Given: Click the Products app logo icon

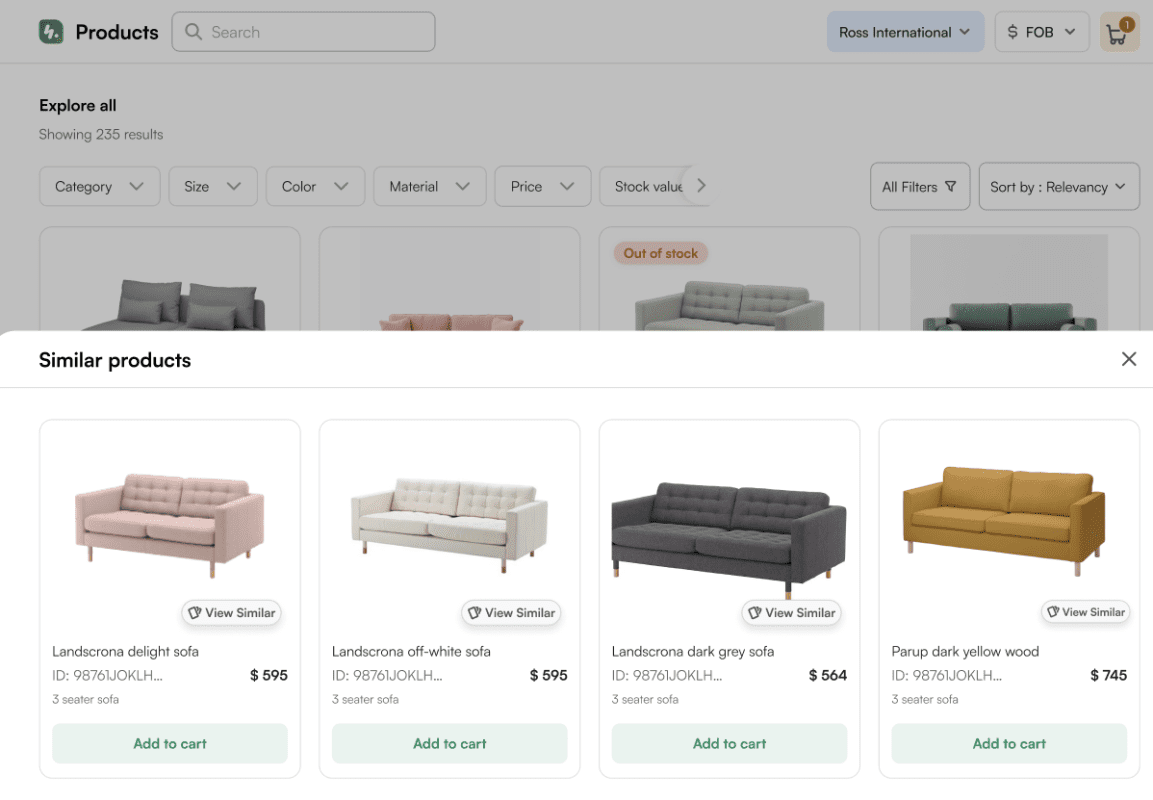Looking at the screenshot, I should pos(52,31).
